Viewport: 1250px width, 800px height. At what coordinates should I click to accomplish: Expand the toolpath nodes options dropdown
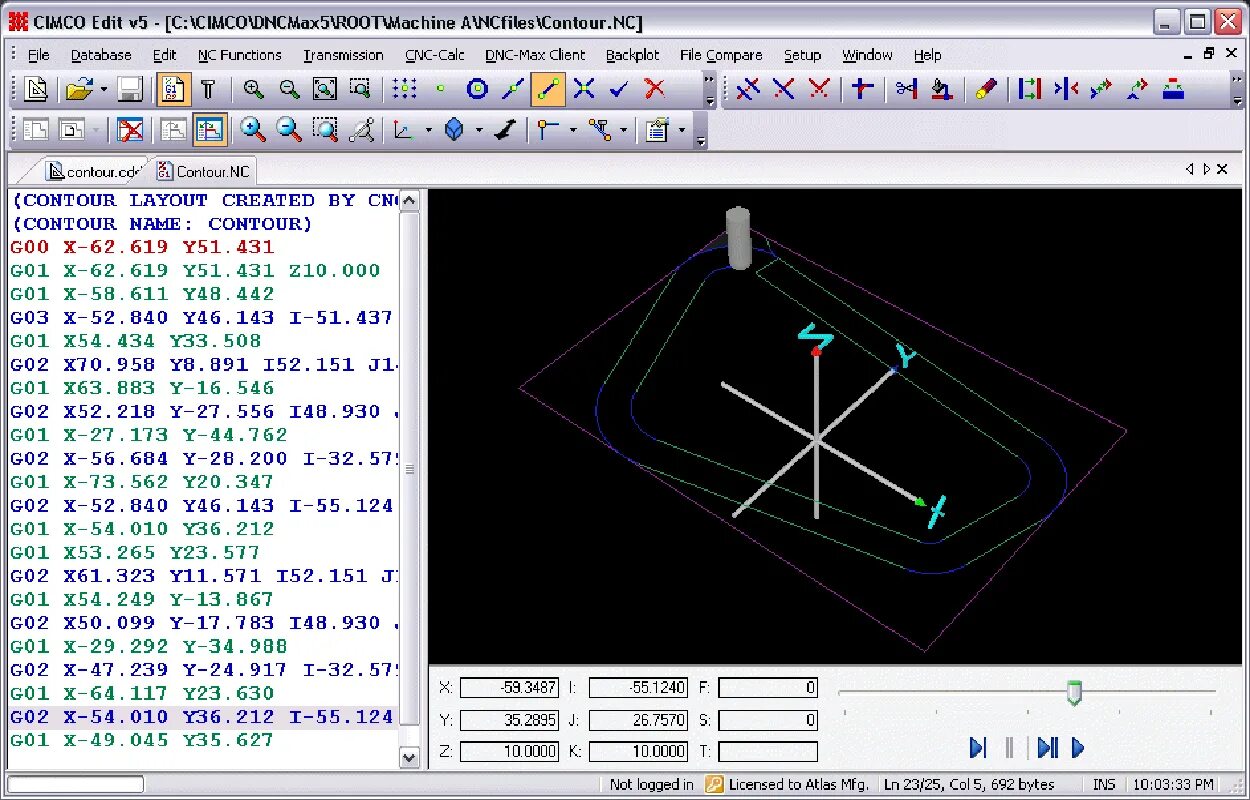[x=623, y=130]
